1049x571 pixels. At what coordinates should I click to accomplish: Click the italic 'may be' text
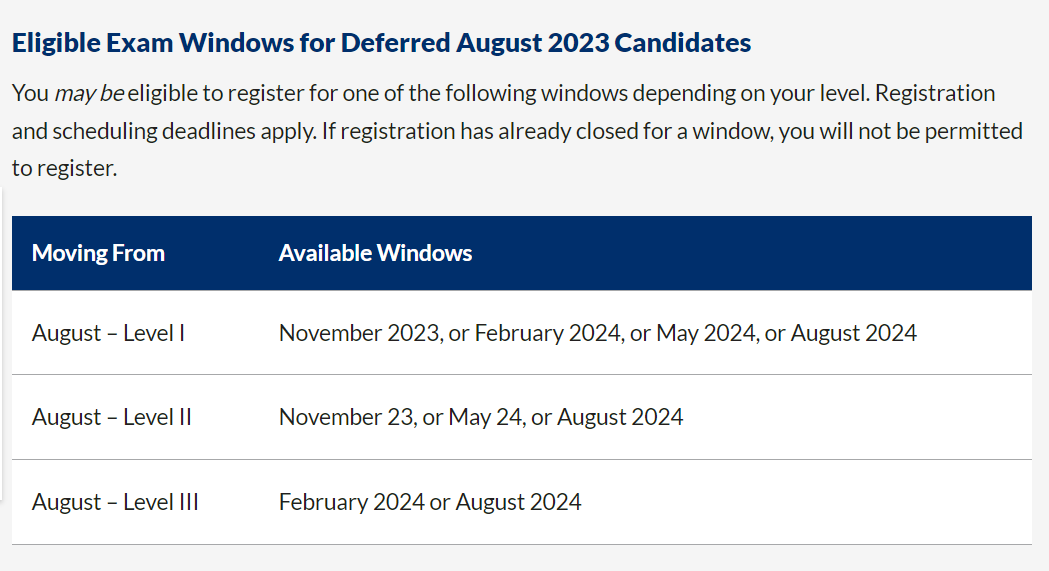tap(89, 93)
